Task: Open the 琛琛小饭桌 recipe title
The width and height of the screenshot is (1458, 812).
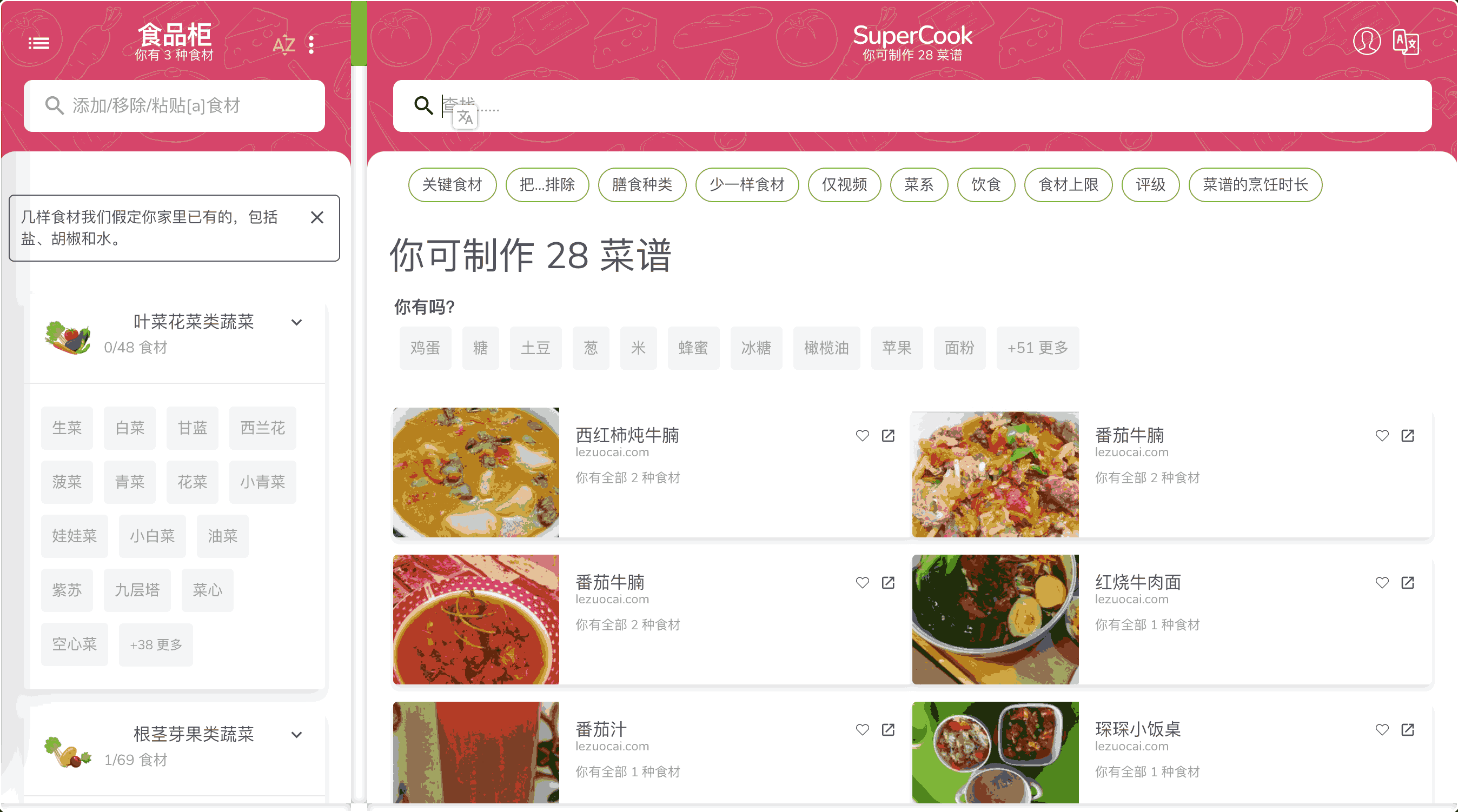Action: click(1138, 729)
